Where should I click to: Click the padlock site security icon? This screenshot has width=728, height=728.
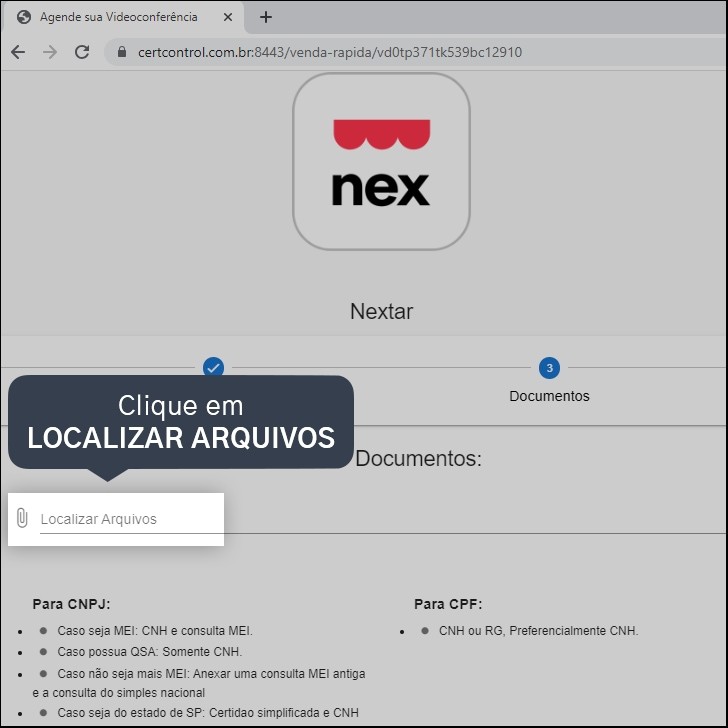point(122,52)
